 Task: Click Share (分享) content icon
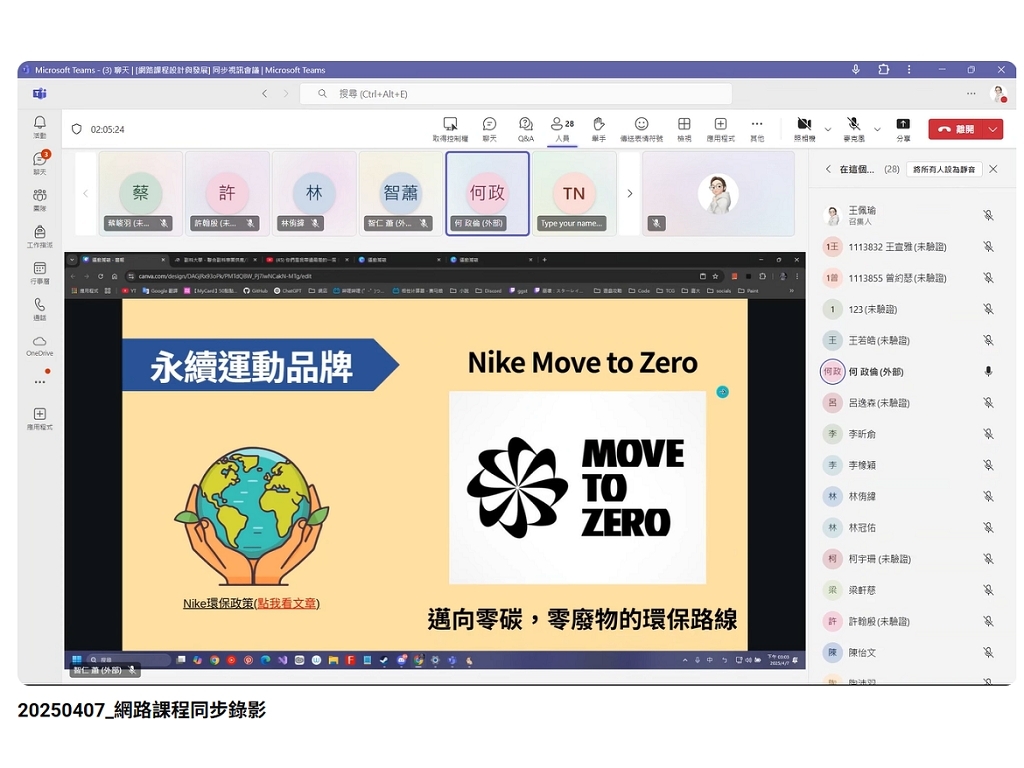click(903, 129)
